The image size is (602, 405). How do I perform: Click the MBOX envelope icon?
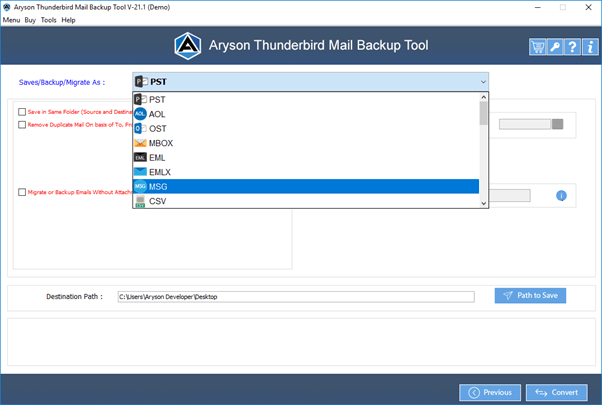pos(140,143)
